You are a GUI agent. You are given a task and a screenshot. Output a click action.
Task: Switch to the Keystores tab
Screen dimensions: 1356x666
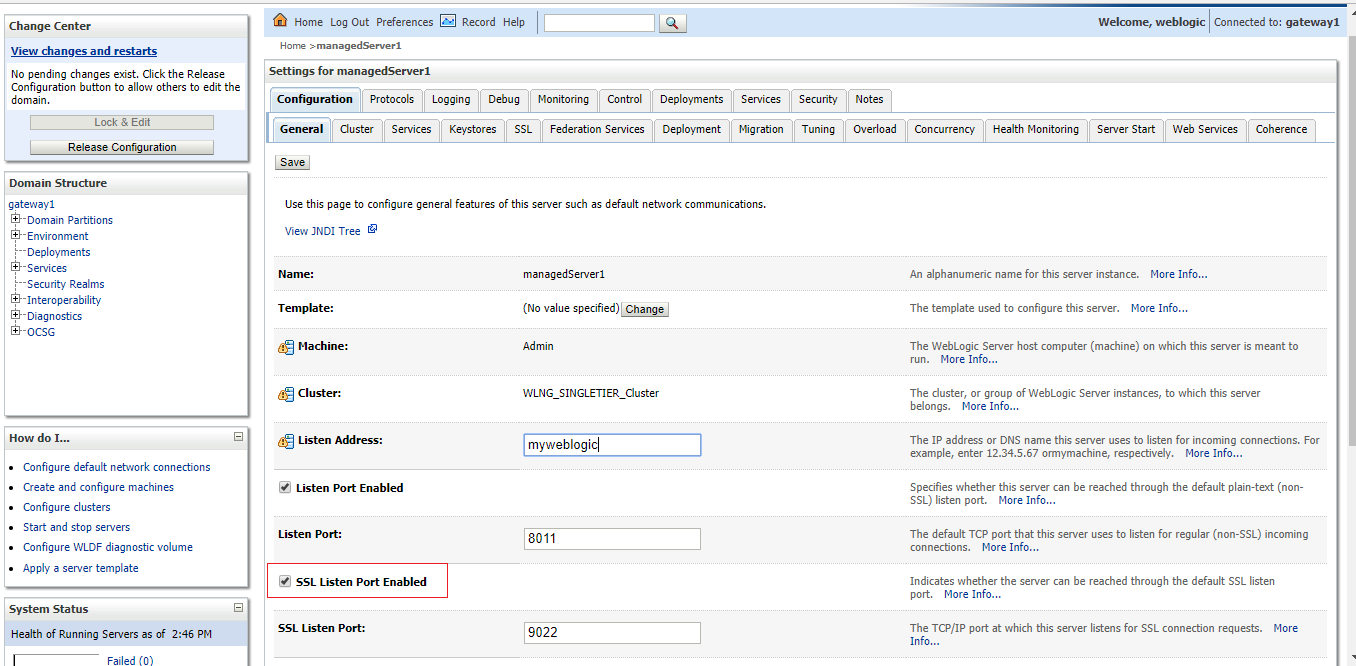coord(472,130)
